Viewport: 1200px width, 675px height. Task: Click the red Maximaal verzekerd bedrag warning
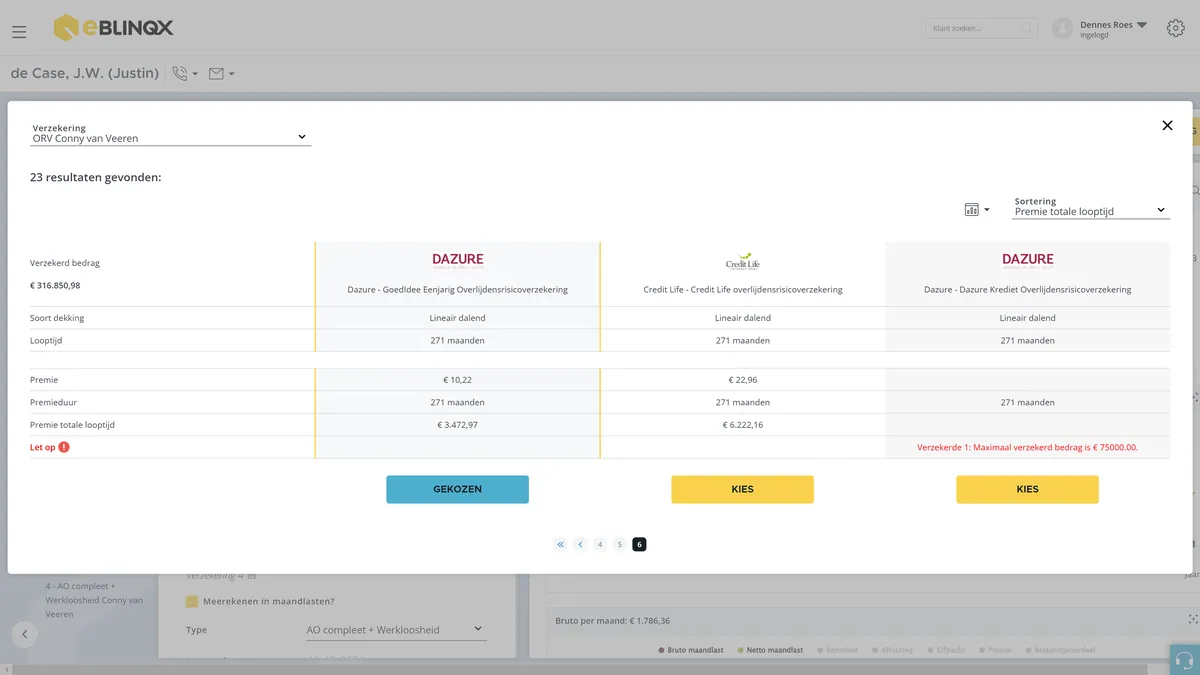(x=1027, y=447)
